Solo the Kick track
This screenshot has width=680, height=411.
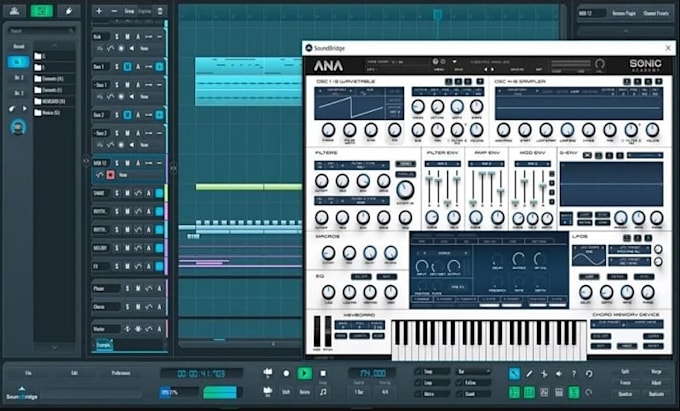coord(117,37)
